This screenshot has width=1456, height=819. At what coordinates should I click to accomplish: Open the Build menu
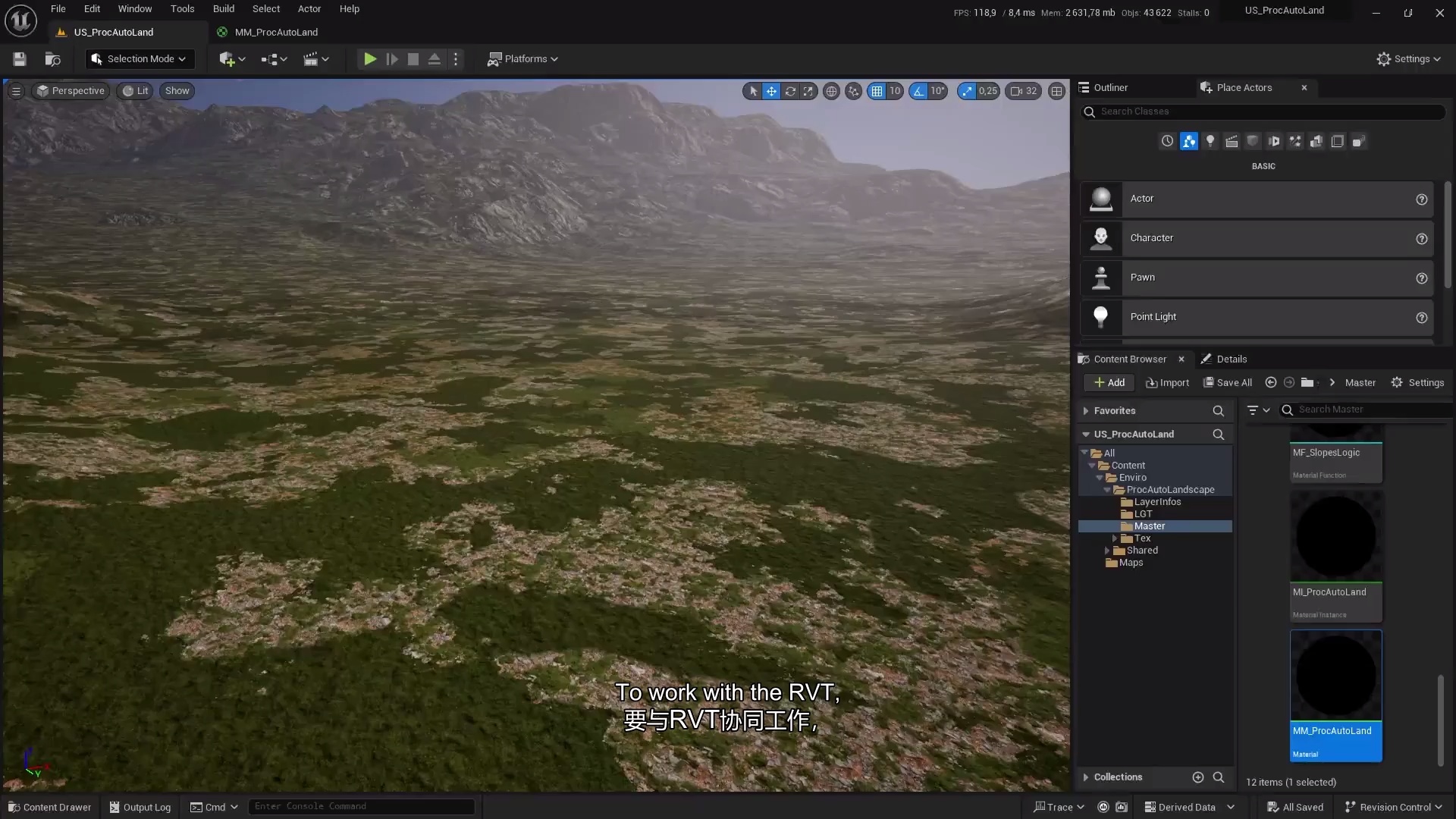pyautogui.click(x=223, y=8)
